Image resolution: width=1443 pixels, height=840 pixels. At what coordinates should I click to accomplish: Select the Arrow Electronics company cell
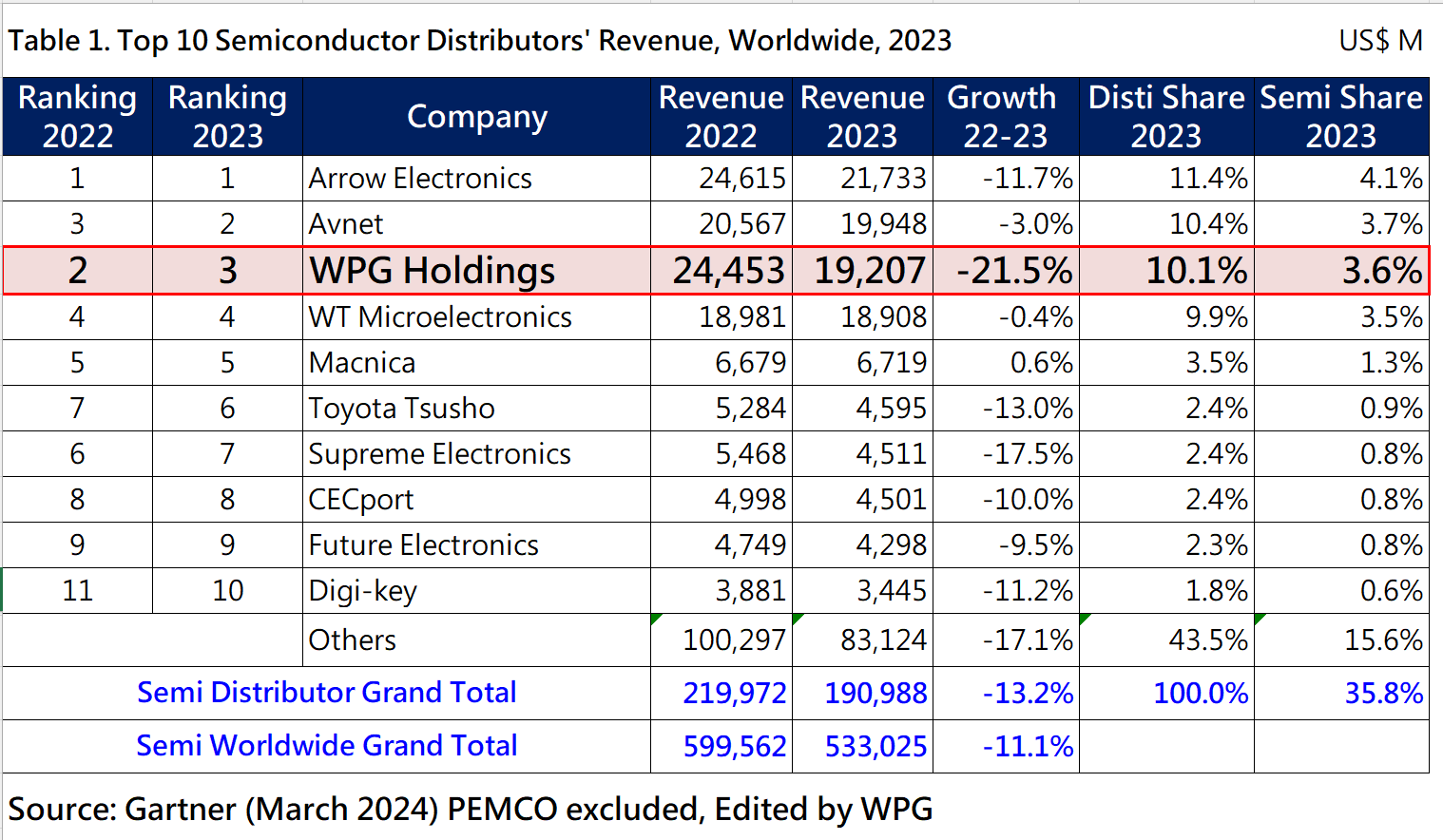pos(420,179)
